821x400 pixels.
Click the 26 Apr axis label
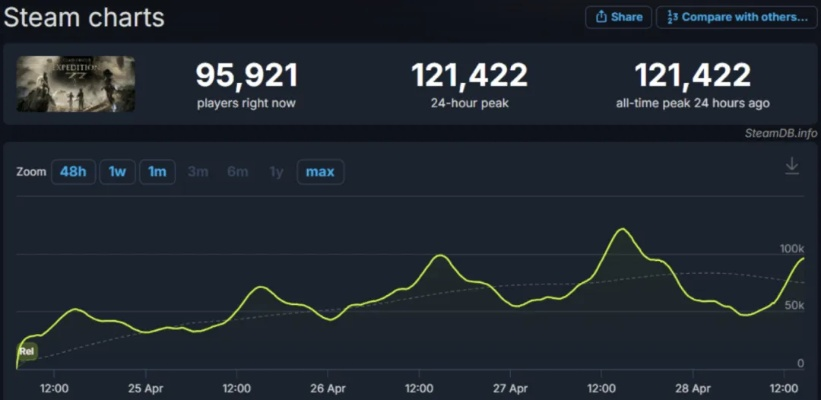pyautogui.click(x=328, y=388)
